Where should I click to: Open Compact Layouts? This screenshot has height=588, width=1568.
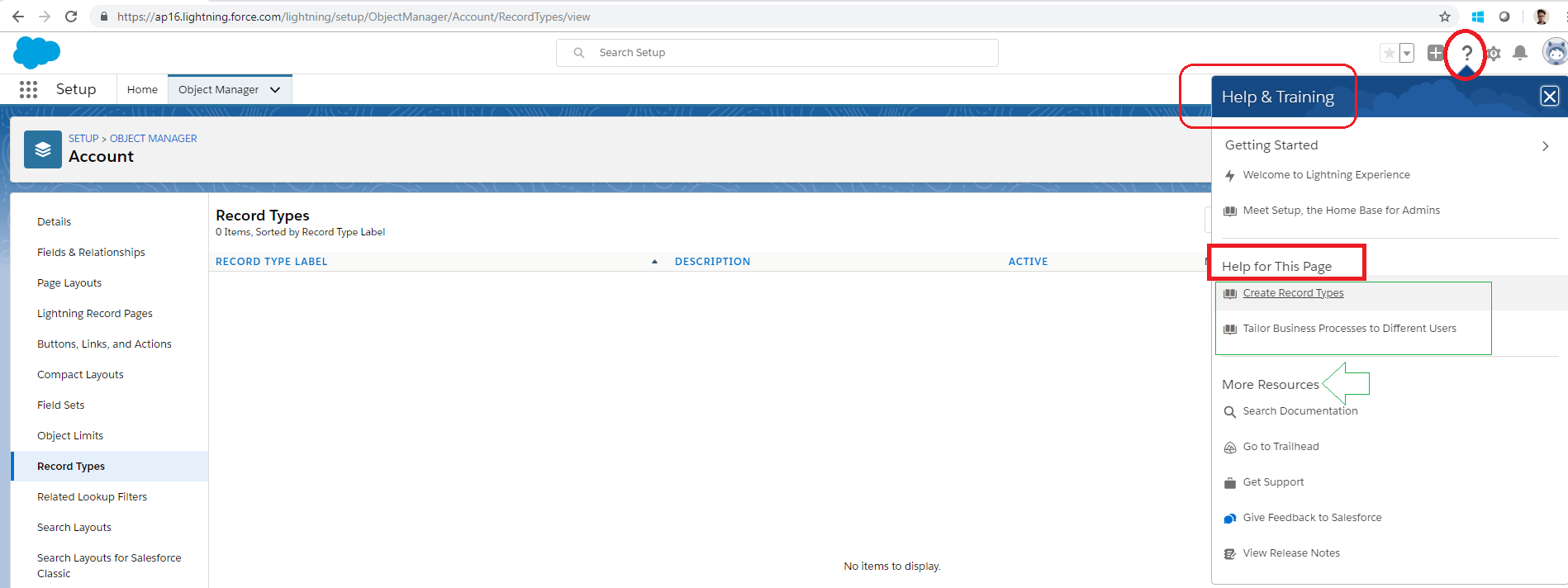pyautogui.click(x=80, y=374)
